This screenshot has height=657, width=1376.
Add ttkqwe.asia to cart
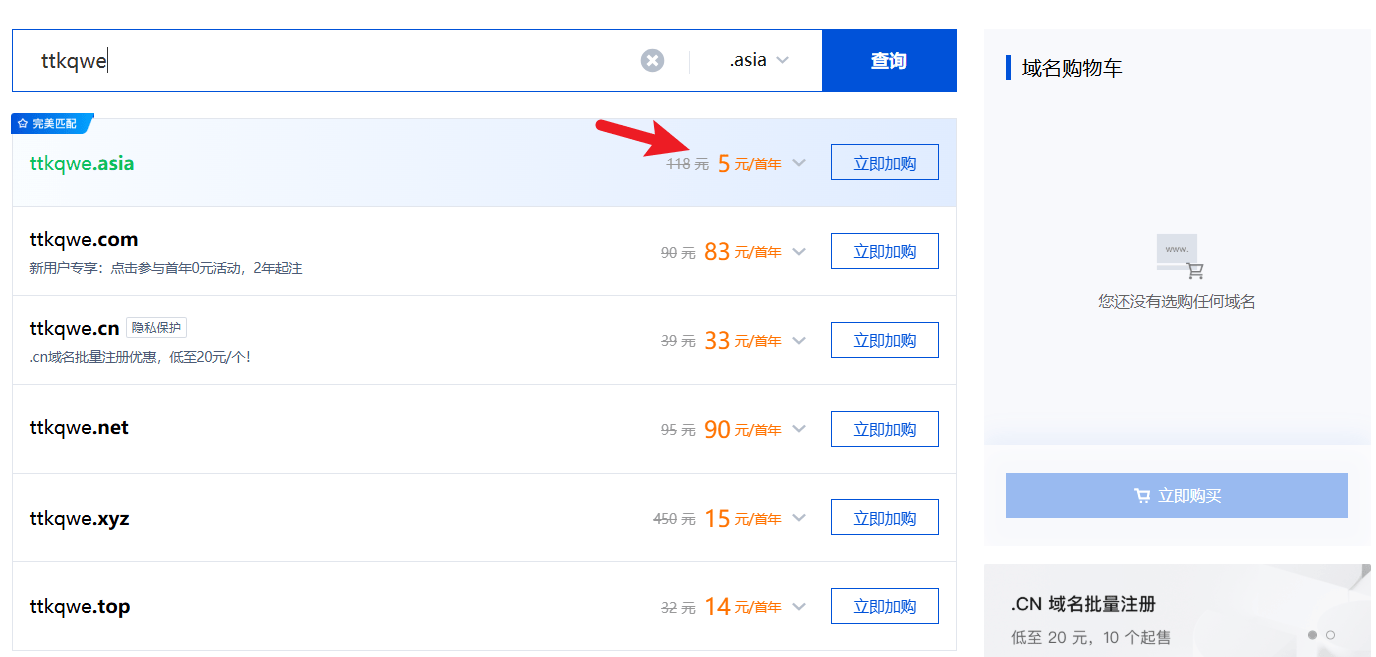coord(884,163)
